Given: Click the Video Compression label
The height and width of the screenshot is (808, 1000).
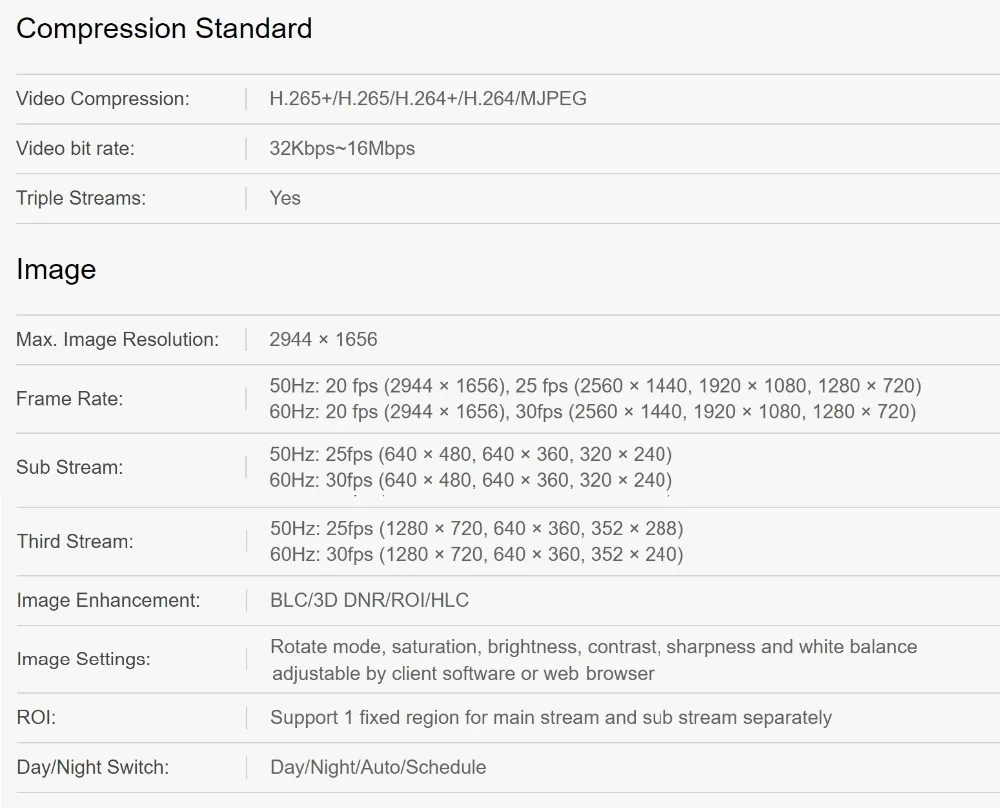Looking at the screenshot, I should coord(102,99).
